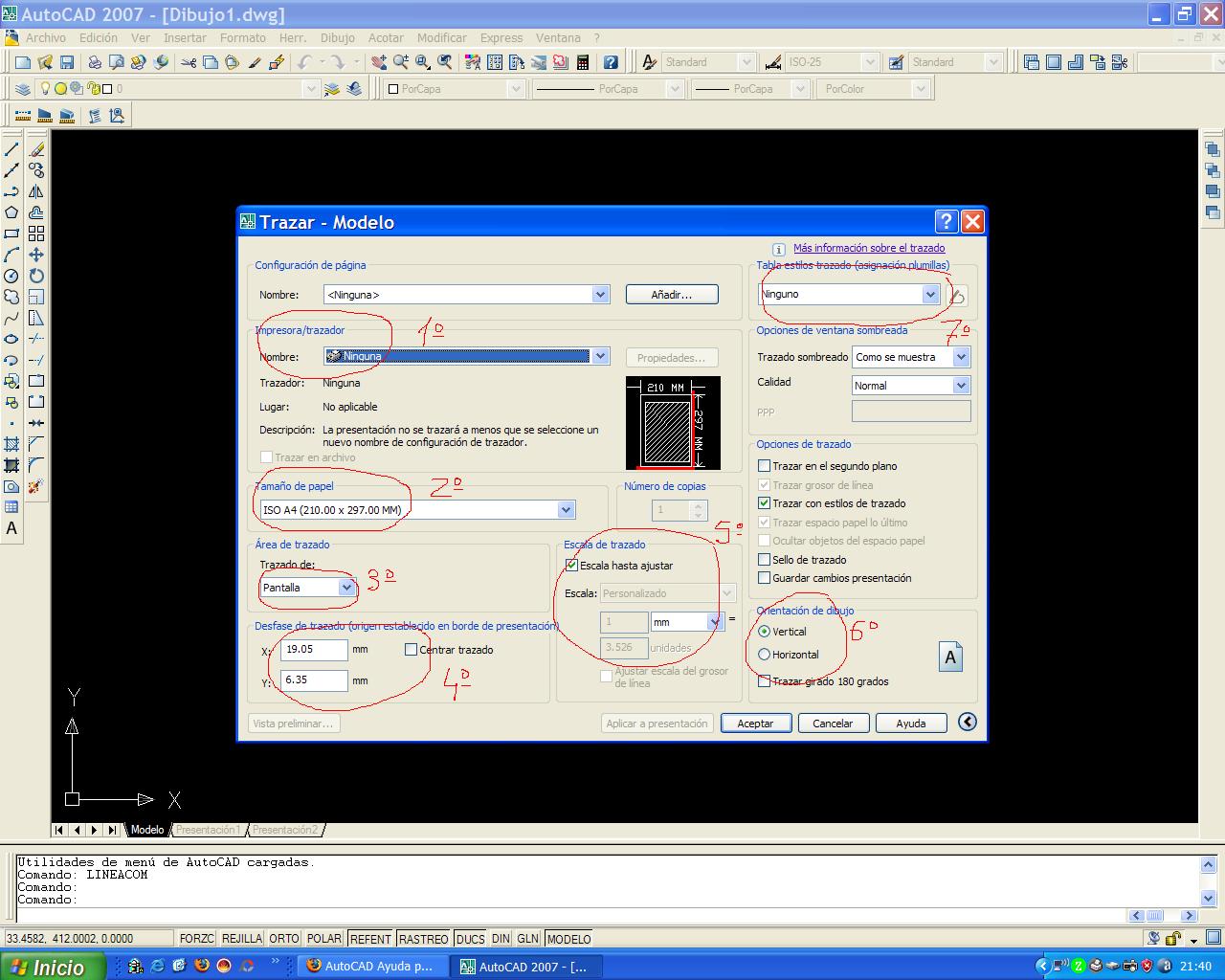This screenshot has width=1225, height=980.
Task: Check Trazar girado 180 grados
Action: [765, 681]
